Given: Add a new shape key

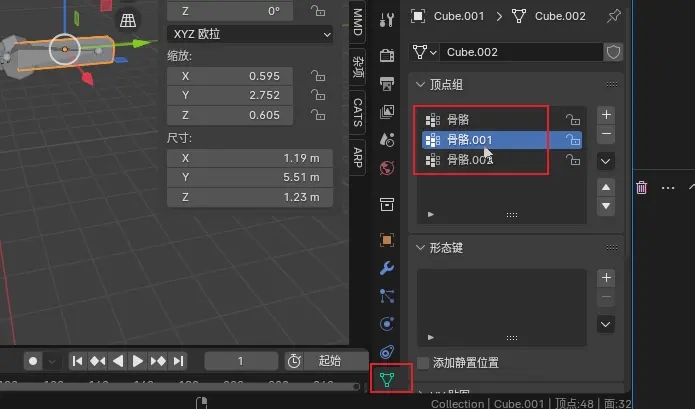Looking at the screenshot, I should (605, 278).
